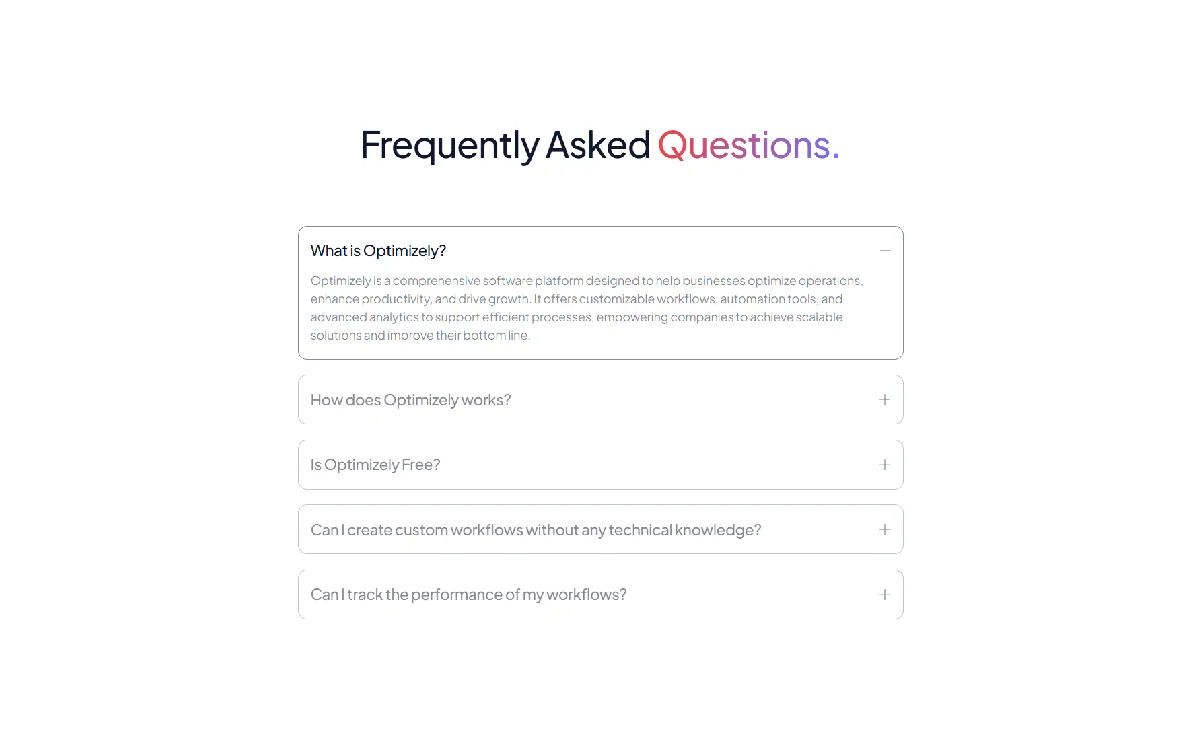Expand workflow performance question via plus icon

884,595
